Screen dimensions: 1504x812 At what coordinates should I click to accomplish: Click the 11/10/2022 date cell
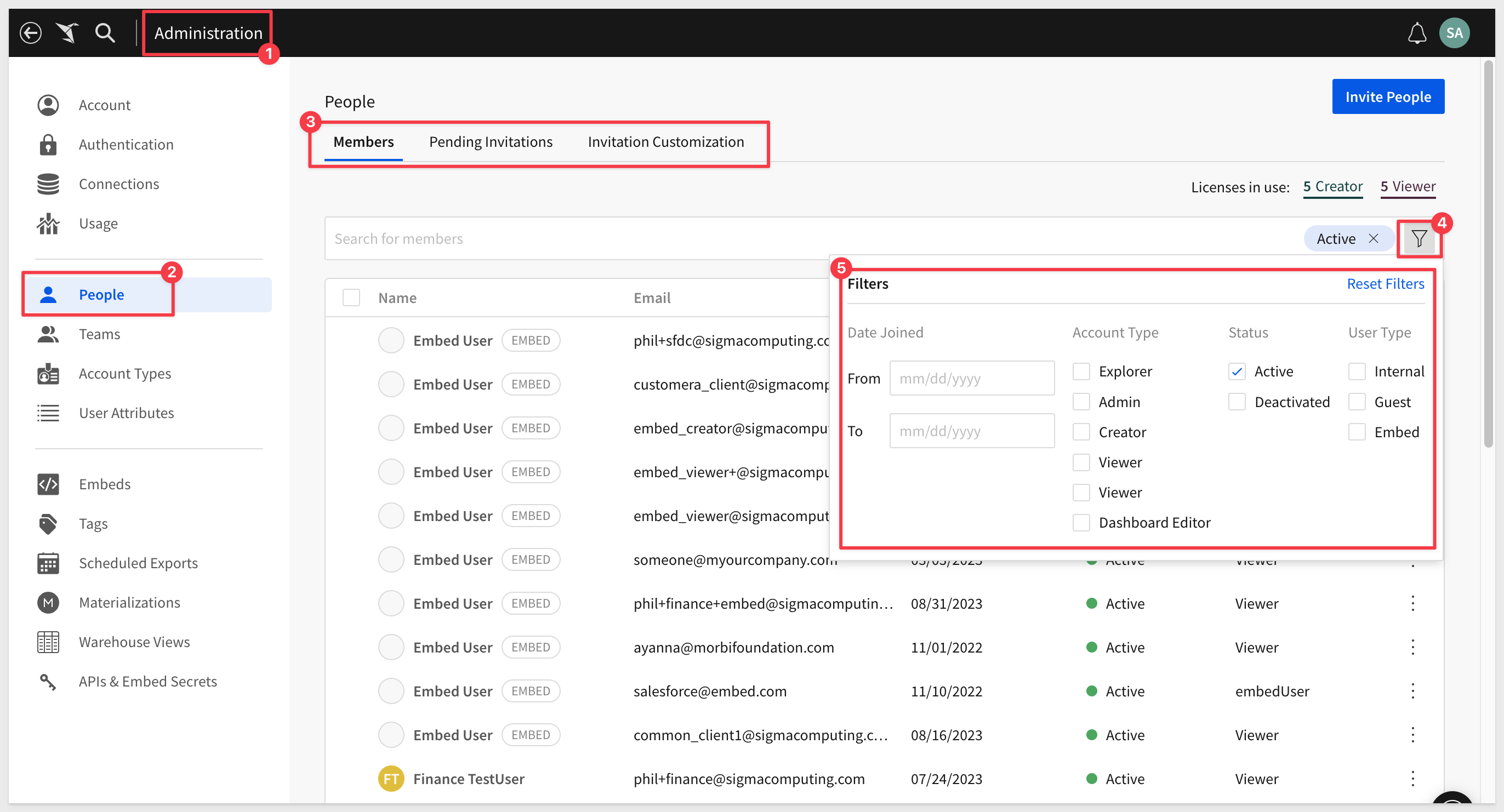947,691
